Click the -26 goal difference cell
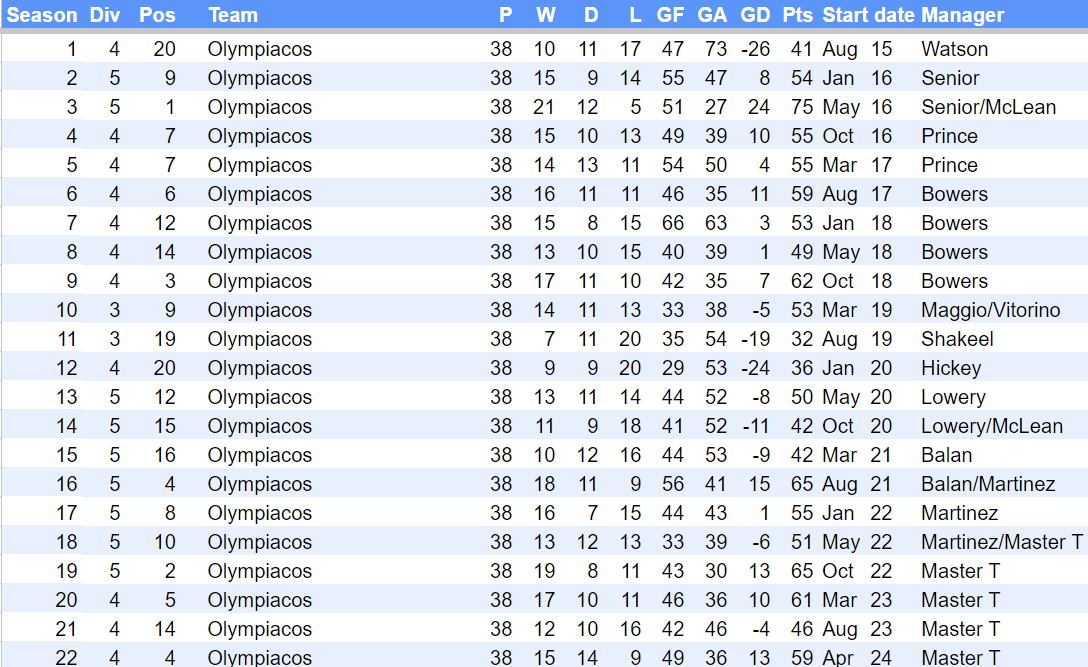The height and width of the screenshot is (667, 1088). click(756, 49)
